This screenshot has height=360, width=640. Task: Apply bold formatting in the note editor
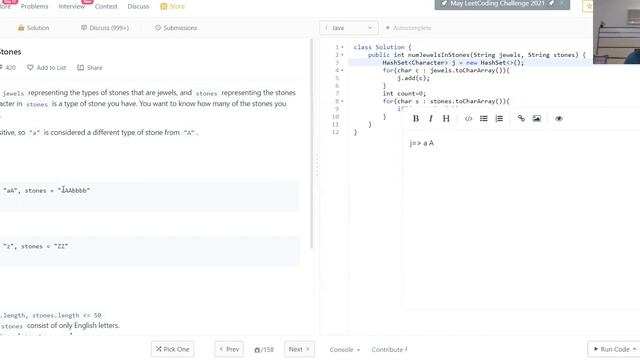coord(416,118)
